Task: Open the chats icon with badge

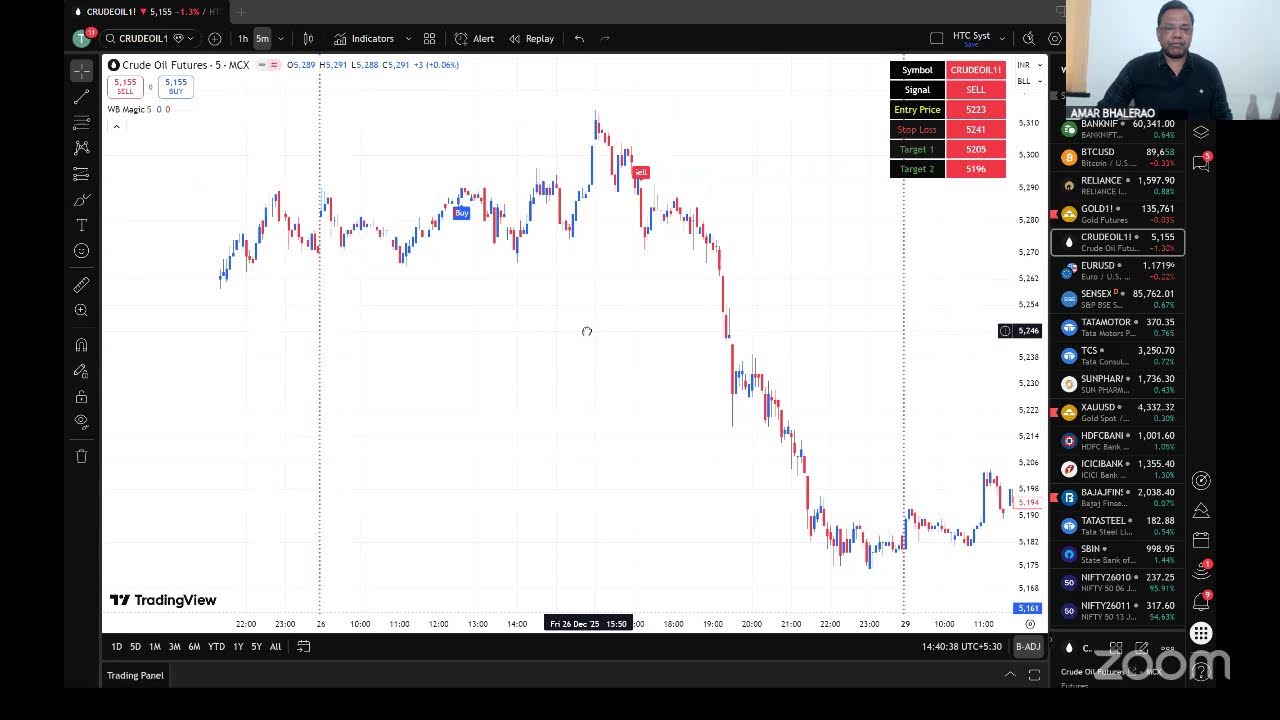Action: click(1201, 163)
